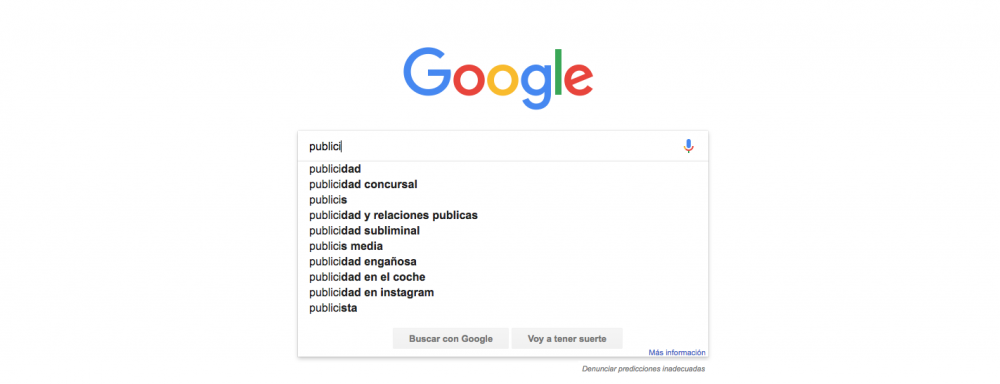
Task: Click the voice search microphone icon
Action: (x=688, y=146)
